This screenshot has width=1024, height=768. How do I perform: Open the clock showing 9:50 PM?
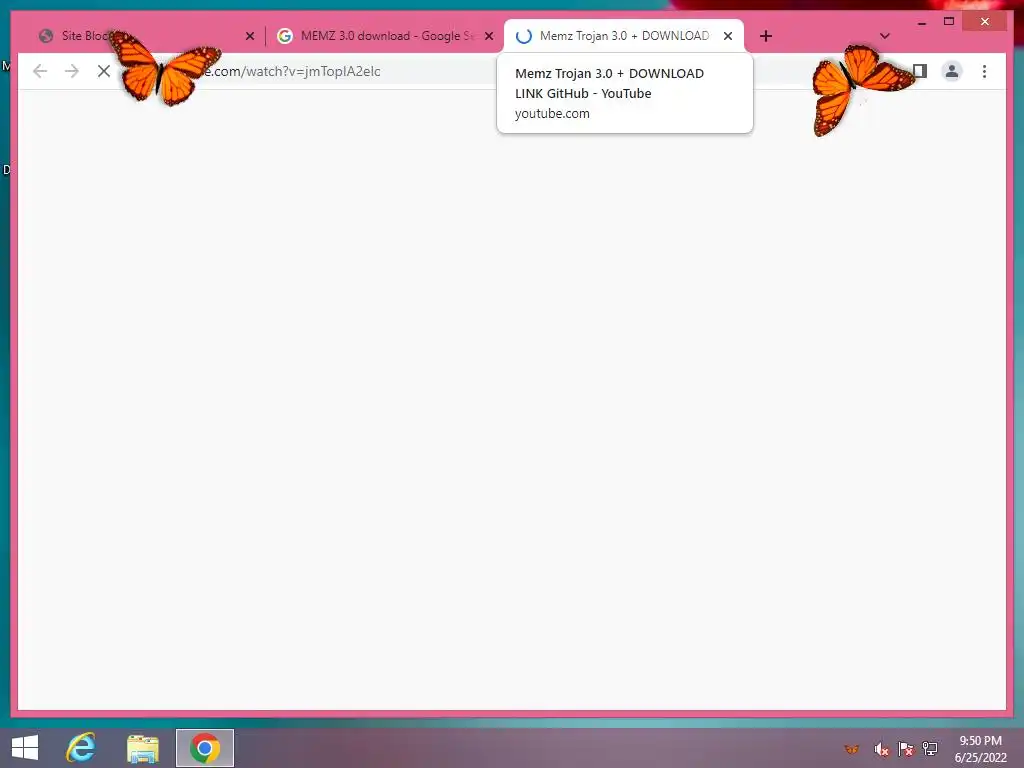point(980,749)
